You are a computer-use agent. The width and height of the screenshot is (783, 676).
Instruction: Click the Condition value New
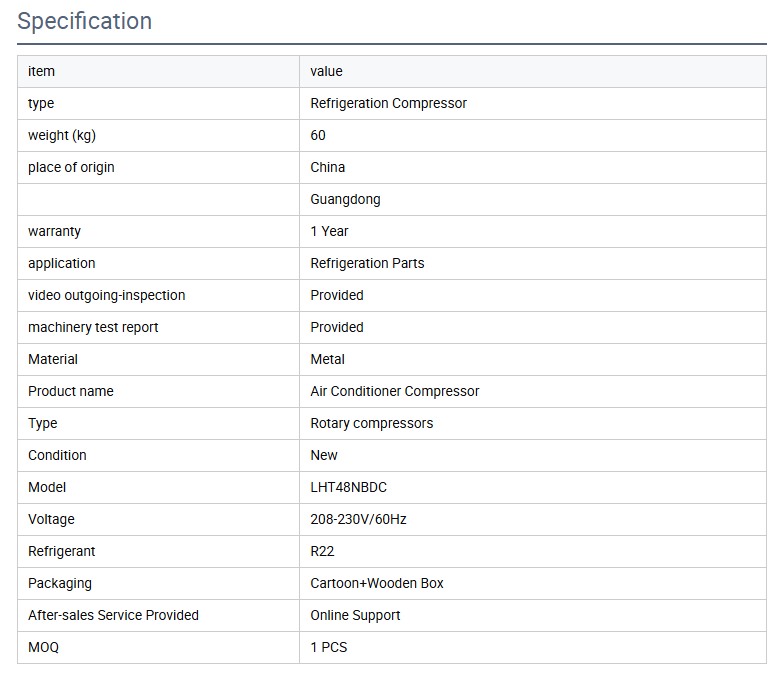coord(324,455)
